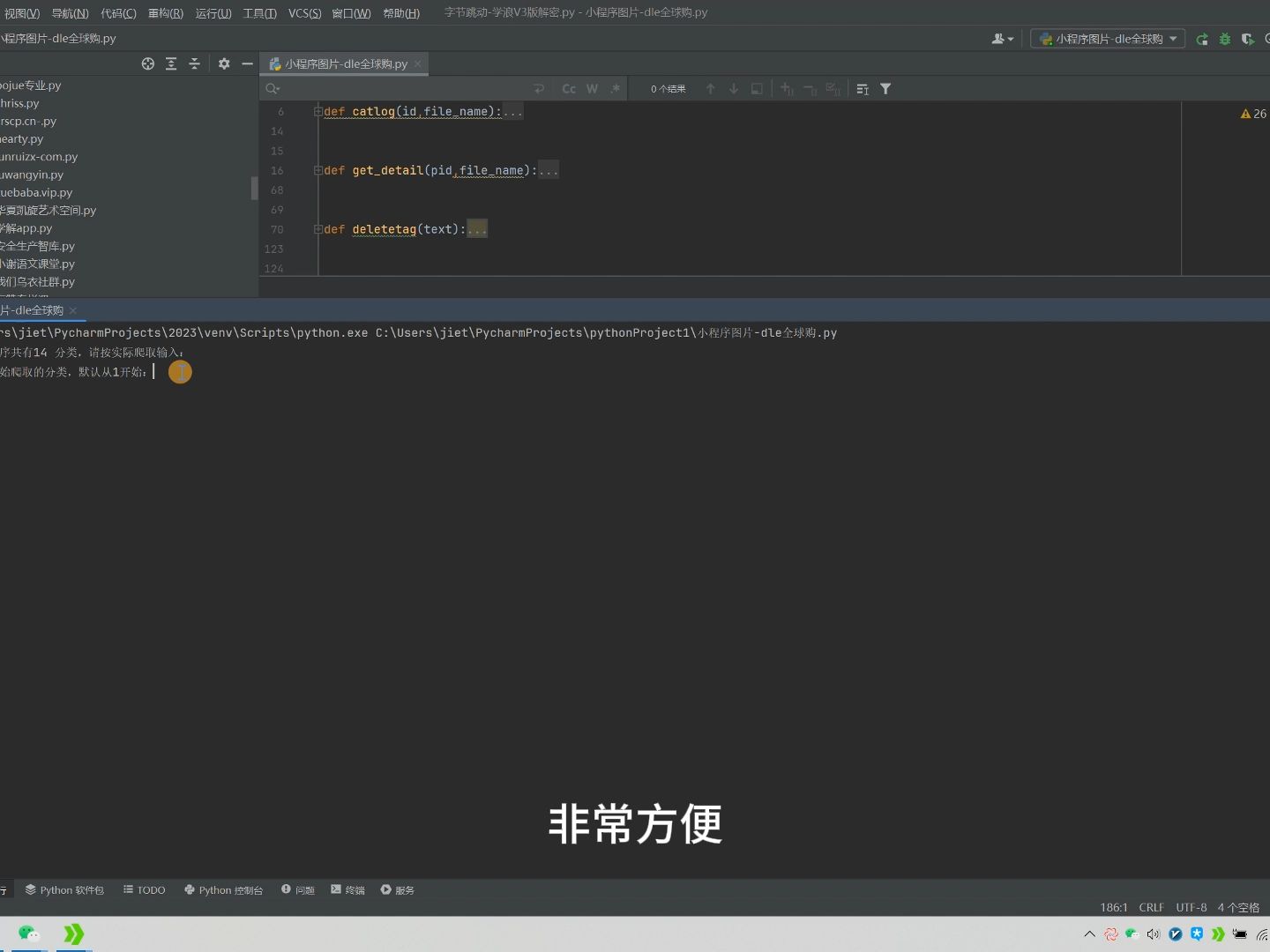Viewport: 1270px width, 952px height.
Task: Hide the project panel with minus icon
Action: (248, 63)
